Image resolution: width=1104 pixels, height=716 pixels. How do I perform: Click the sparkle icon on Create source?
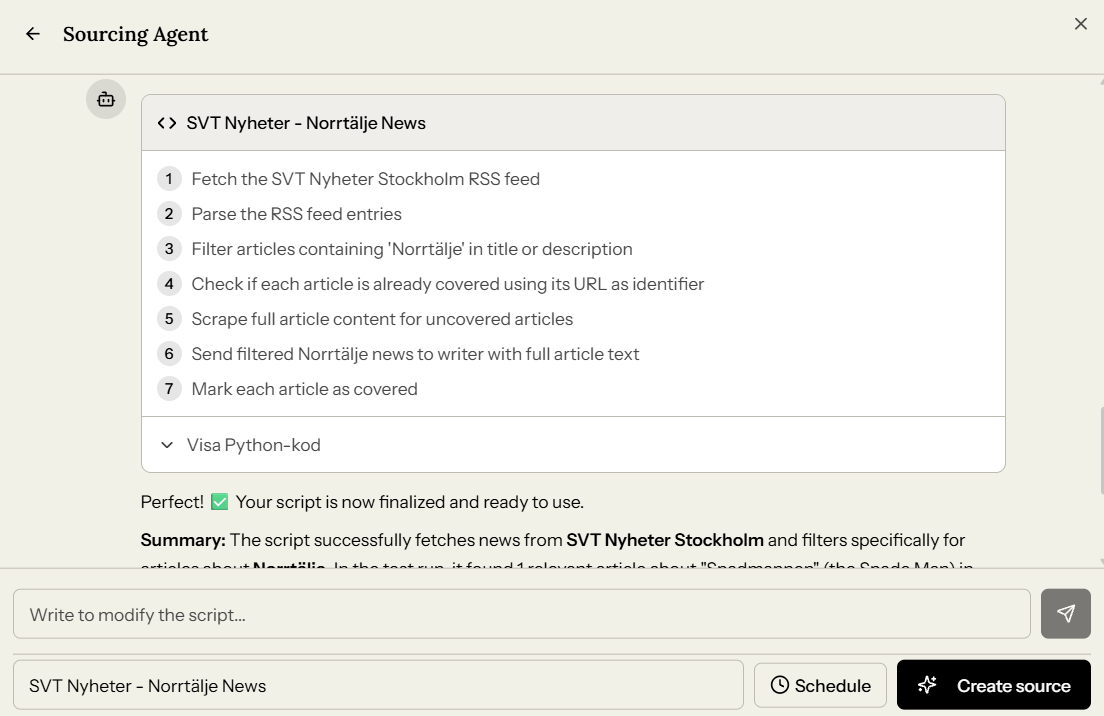[x=927, y=685]
